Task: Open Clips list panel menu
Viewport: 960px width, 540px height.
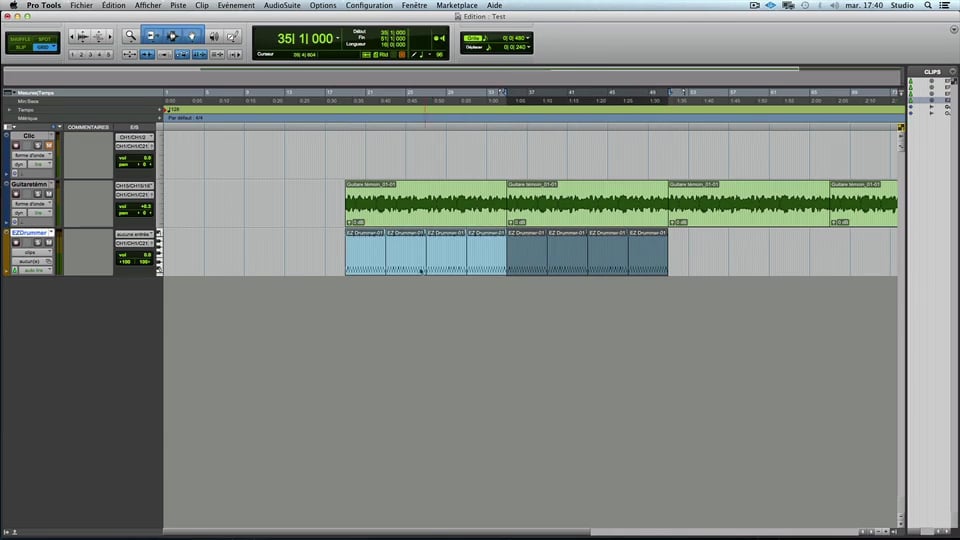Action: (952, 72)
